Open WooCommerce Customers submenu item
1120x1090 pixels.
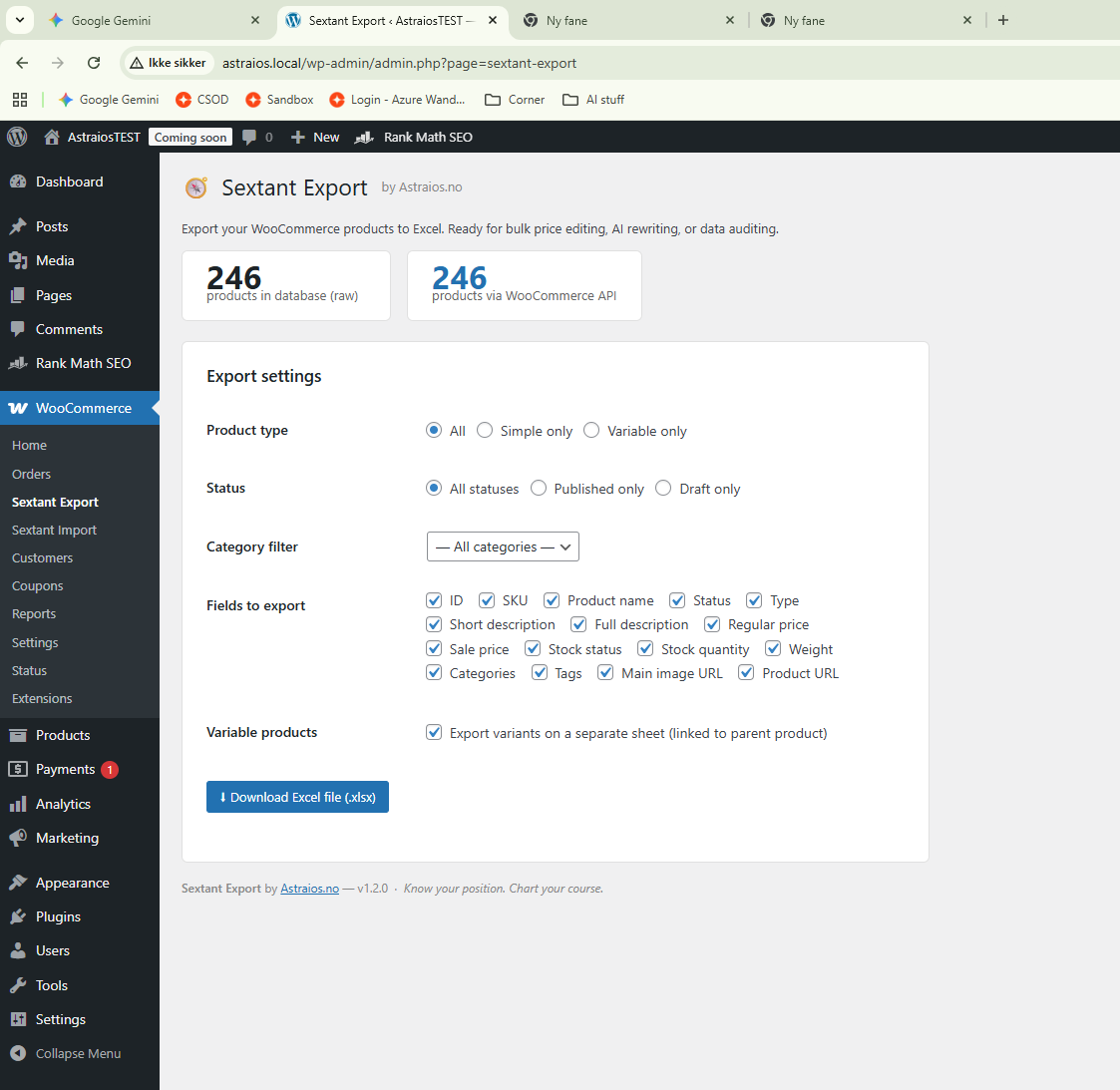coord(42,557)
